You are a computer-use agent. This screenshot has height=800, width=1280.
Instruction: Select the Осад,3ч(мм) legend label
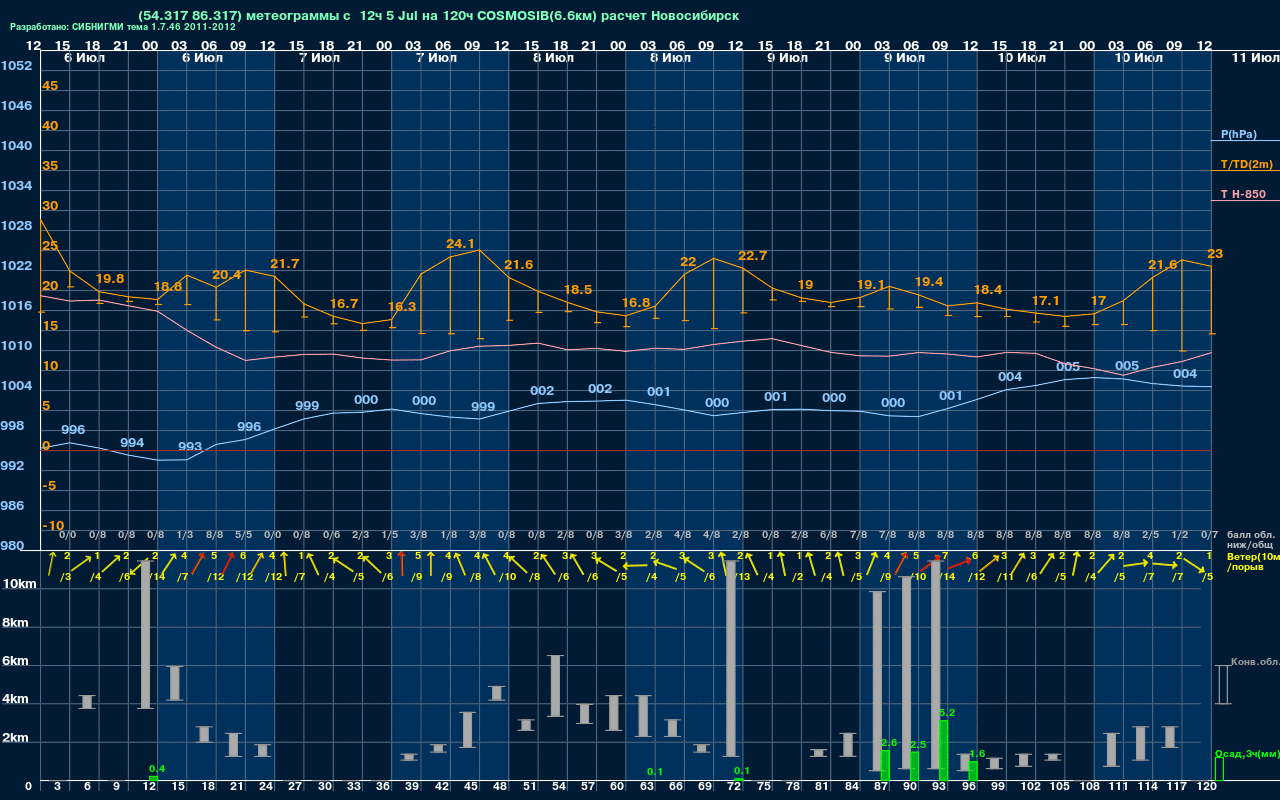tap(1246, 753)
